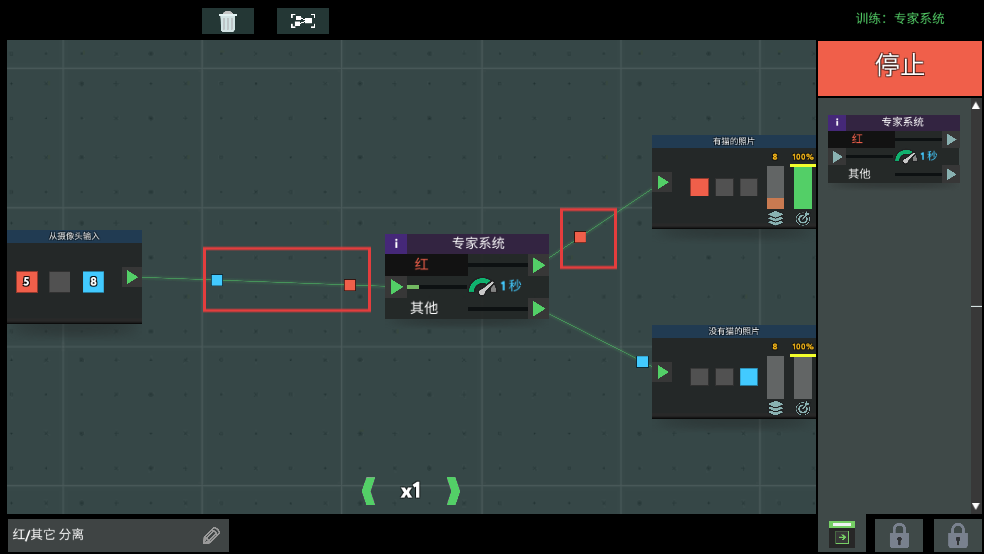Click the stack layers icon on 没有猫的照片 node

click(775, 408)
